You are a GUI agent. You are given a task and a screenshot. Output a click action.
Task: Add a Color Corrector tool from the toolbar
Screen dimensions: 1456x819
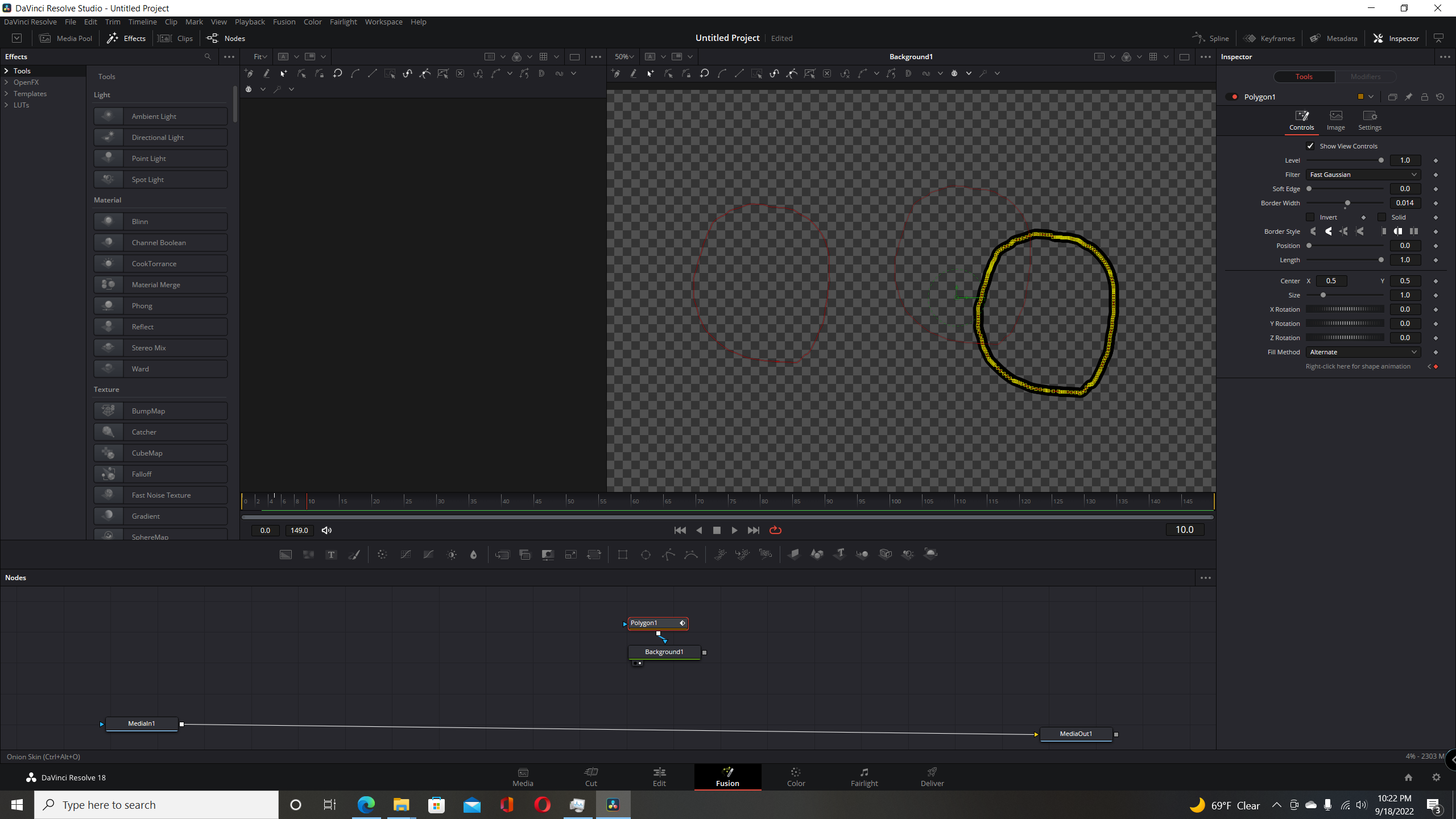coord(382,555)
